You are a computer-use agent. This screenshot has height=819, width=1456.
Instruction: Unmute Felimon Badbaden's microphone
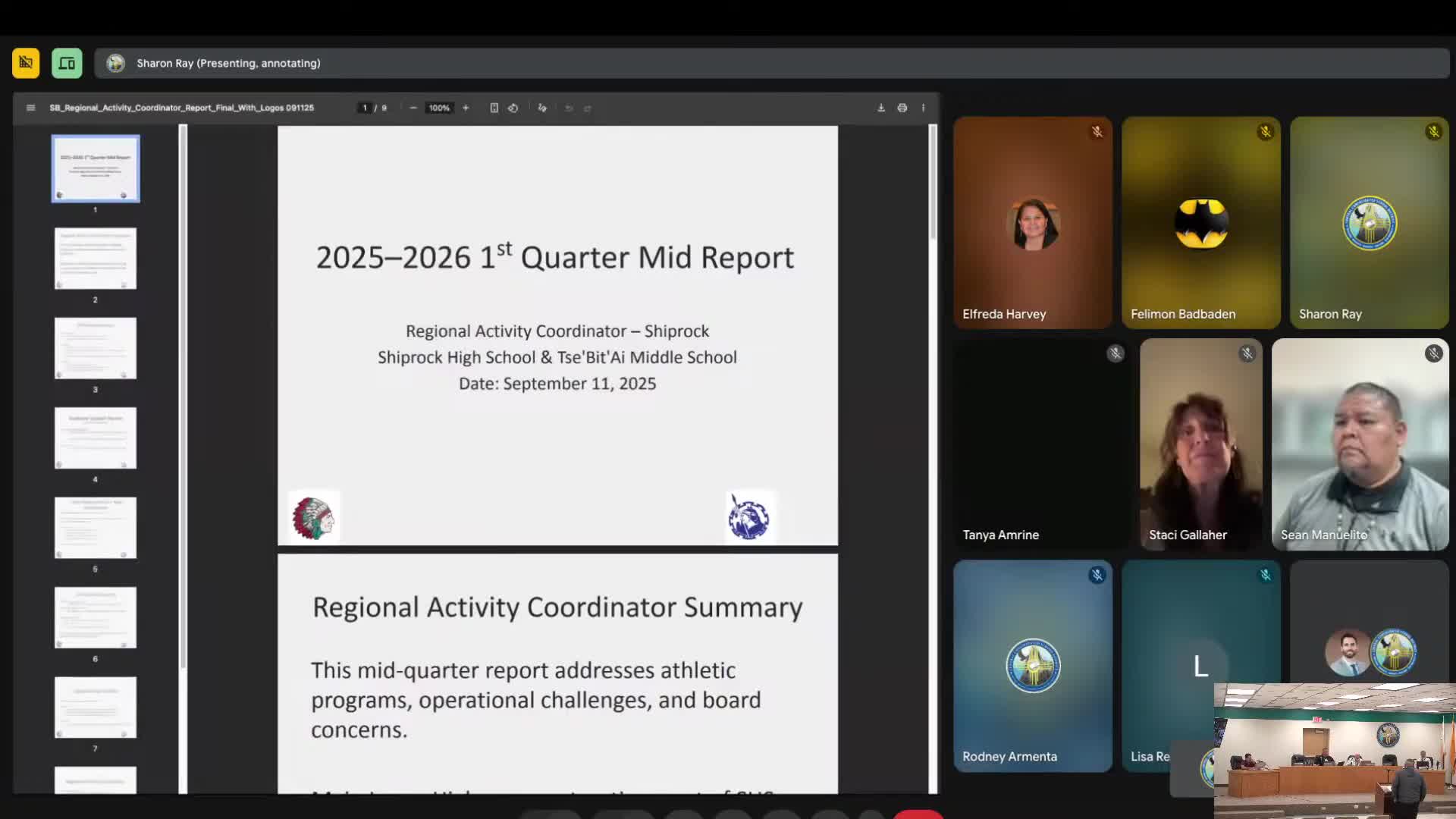(x=1265, y=131)
